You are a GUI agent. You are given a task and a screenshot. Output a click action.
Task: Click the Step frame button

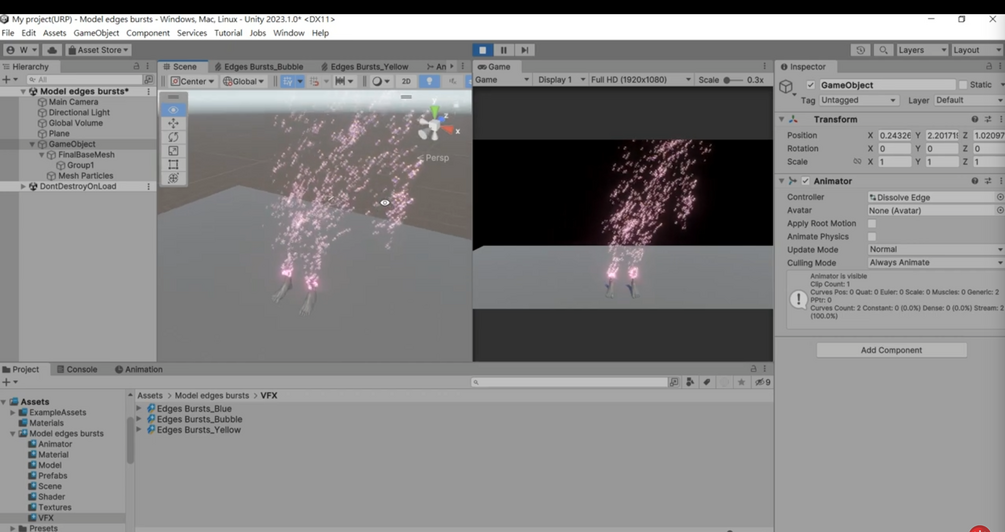525,50
